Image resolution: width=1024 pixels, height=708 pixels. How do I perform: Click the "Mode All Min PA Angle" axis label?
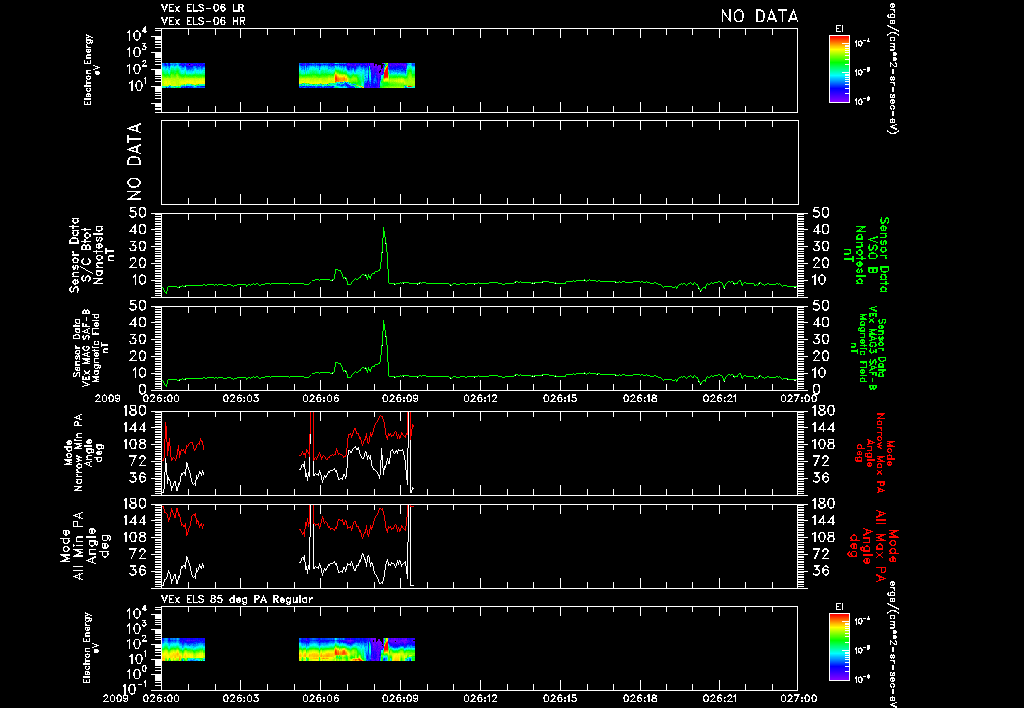click(85, 545)
